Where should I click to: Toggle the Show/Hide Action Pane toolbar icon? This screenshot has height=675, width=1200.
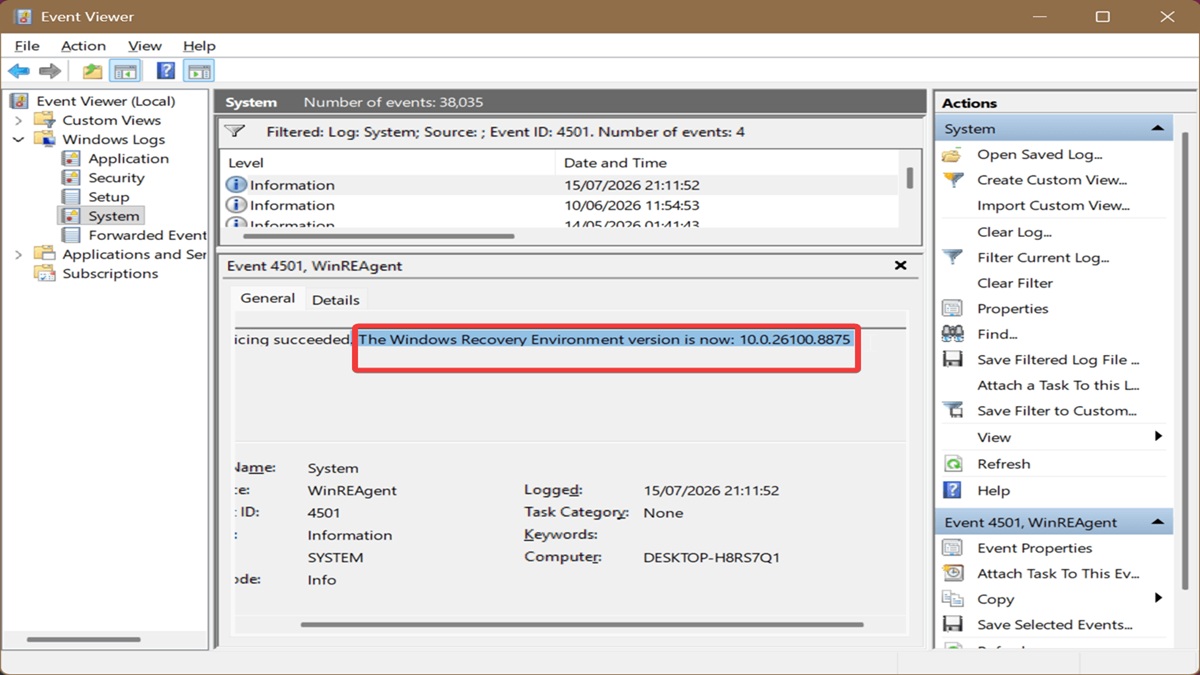point(199,71)
